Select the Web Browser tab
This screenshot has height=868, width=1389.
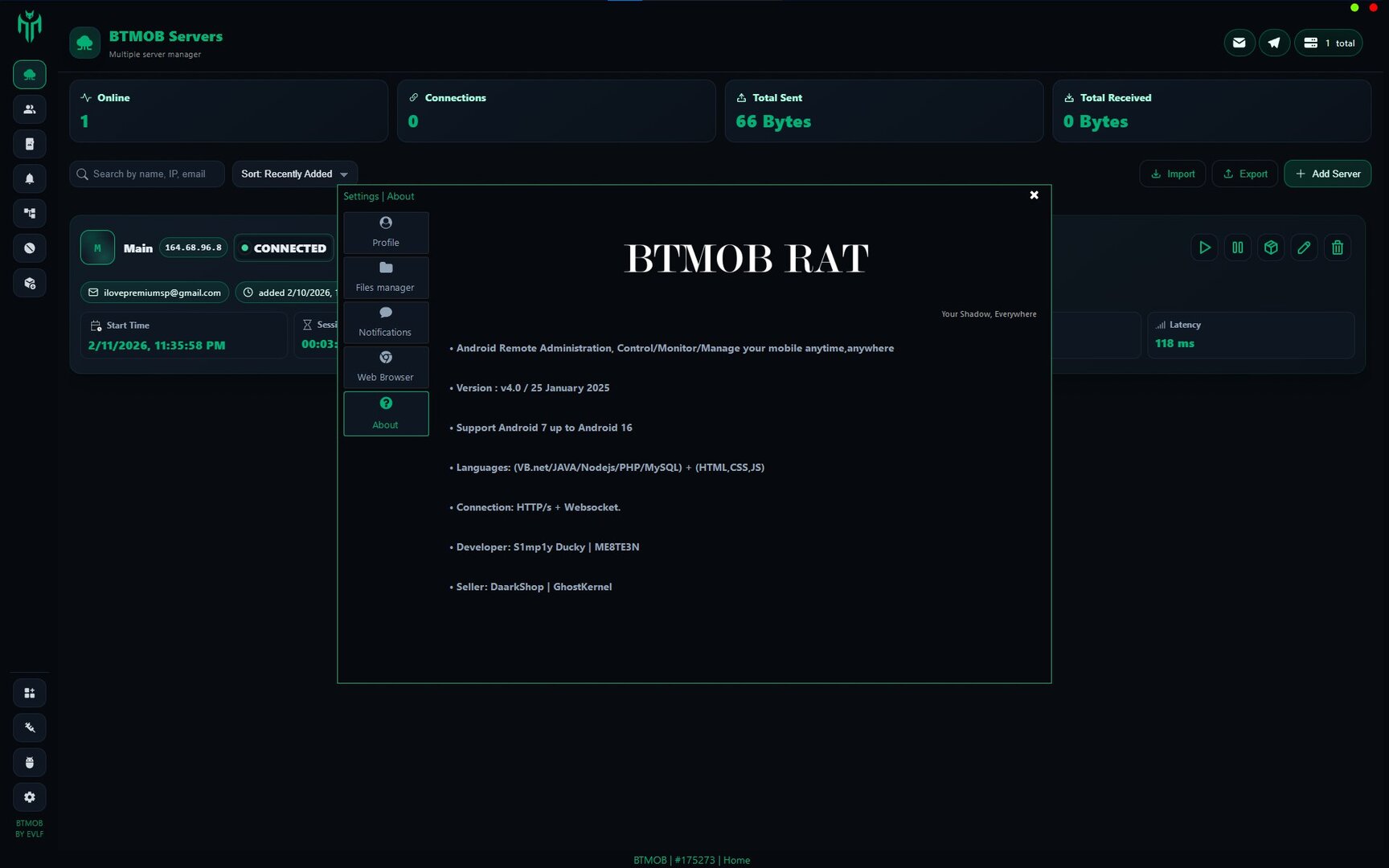pyautogui.click(x=386, y=367)
